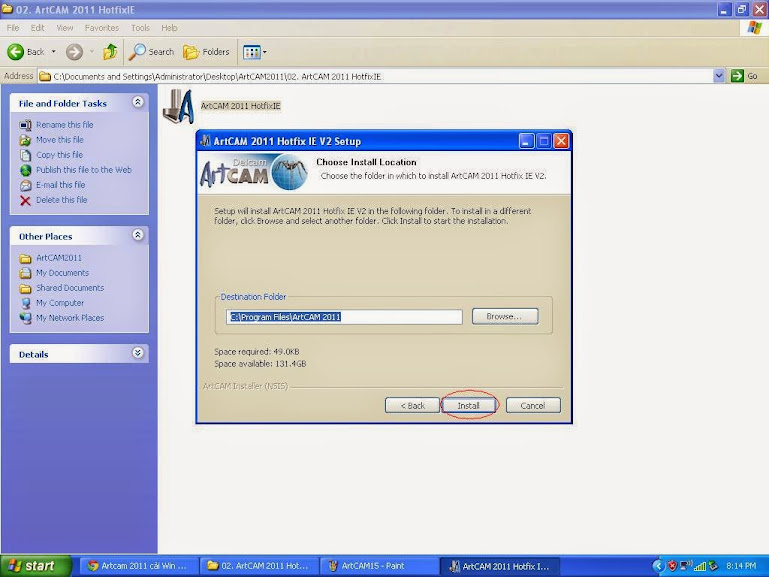The height and width of the screenshot is (577, 769).
Task: Cancel the ArtCAM Hotfix setup
Action: pos(533,405)
